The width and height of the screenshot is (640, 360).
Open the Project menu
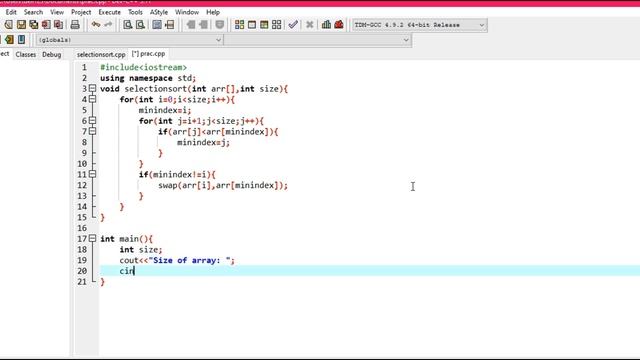(81, 12)
